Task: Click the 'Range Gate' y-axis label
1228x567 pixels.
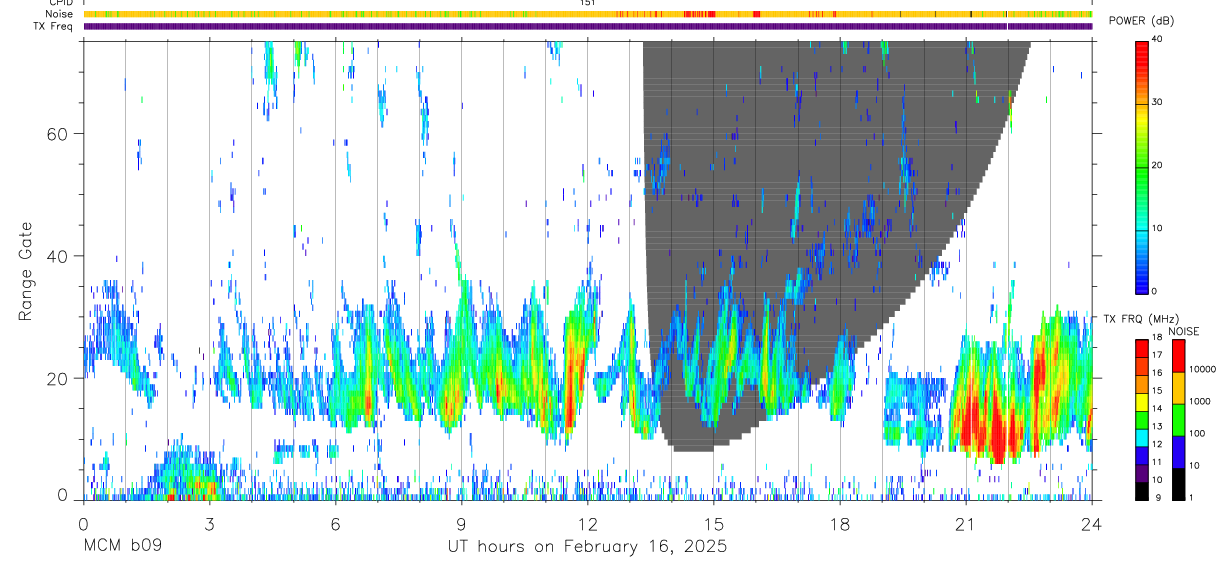Action: pos(25,271)
